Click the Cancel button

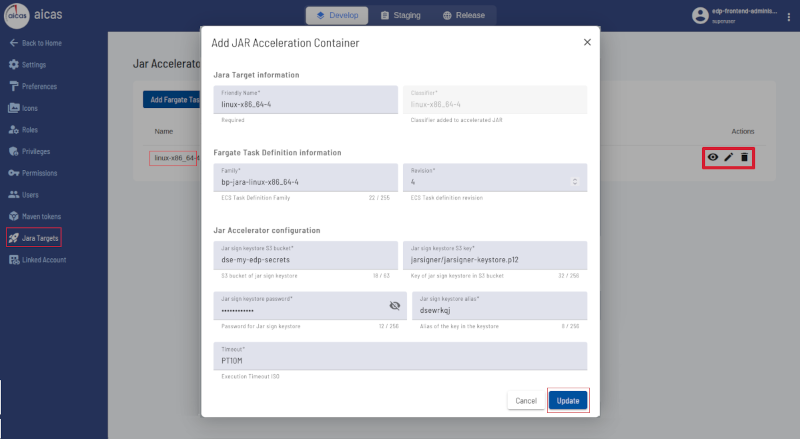(x=526, y=401)
